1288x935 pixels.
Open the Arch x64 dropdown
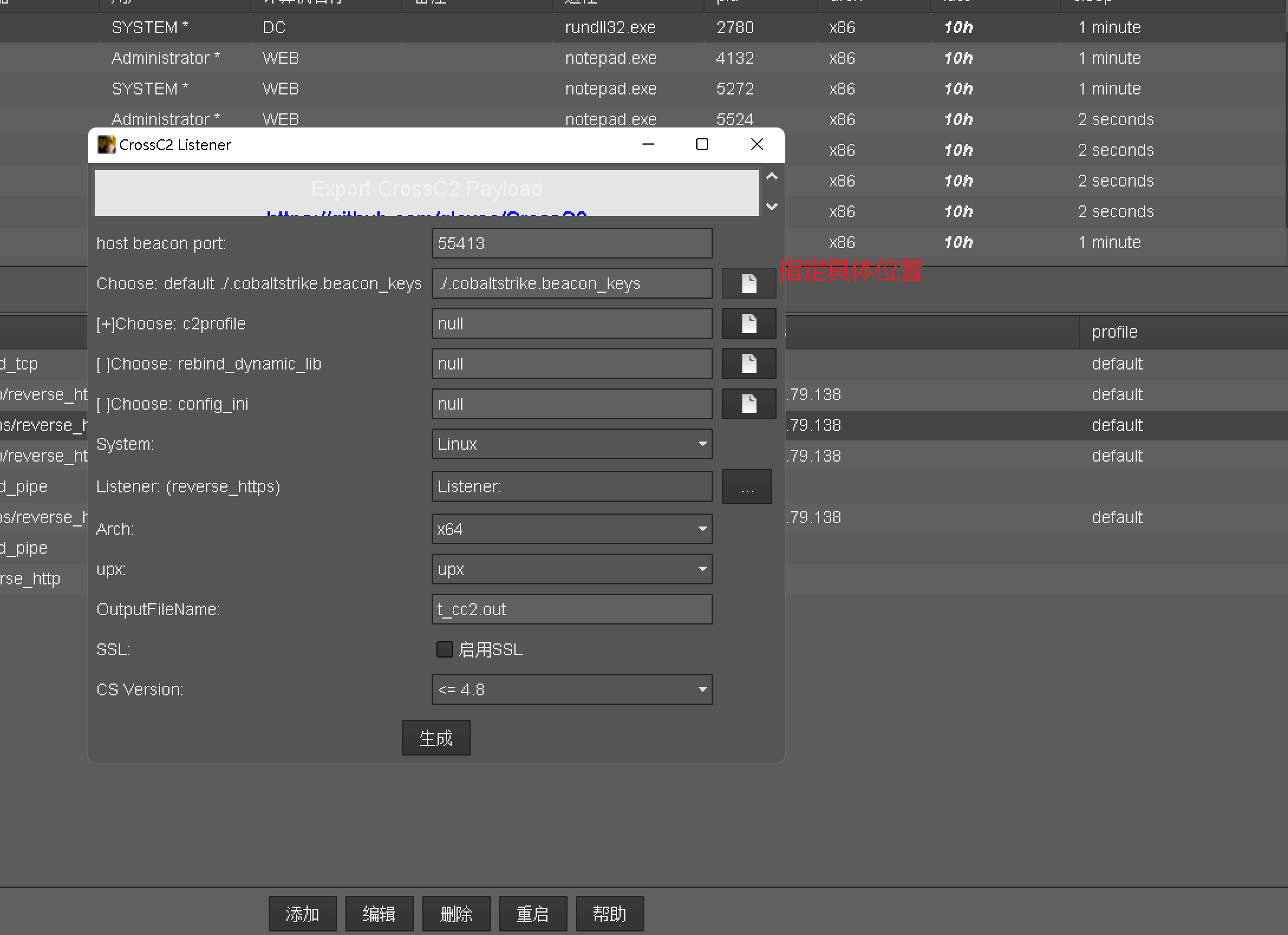pyautogui.click(x=571, y=529)
